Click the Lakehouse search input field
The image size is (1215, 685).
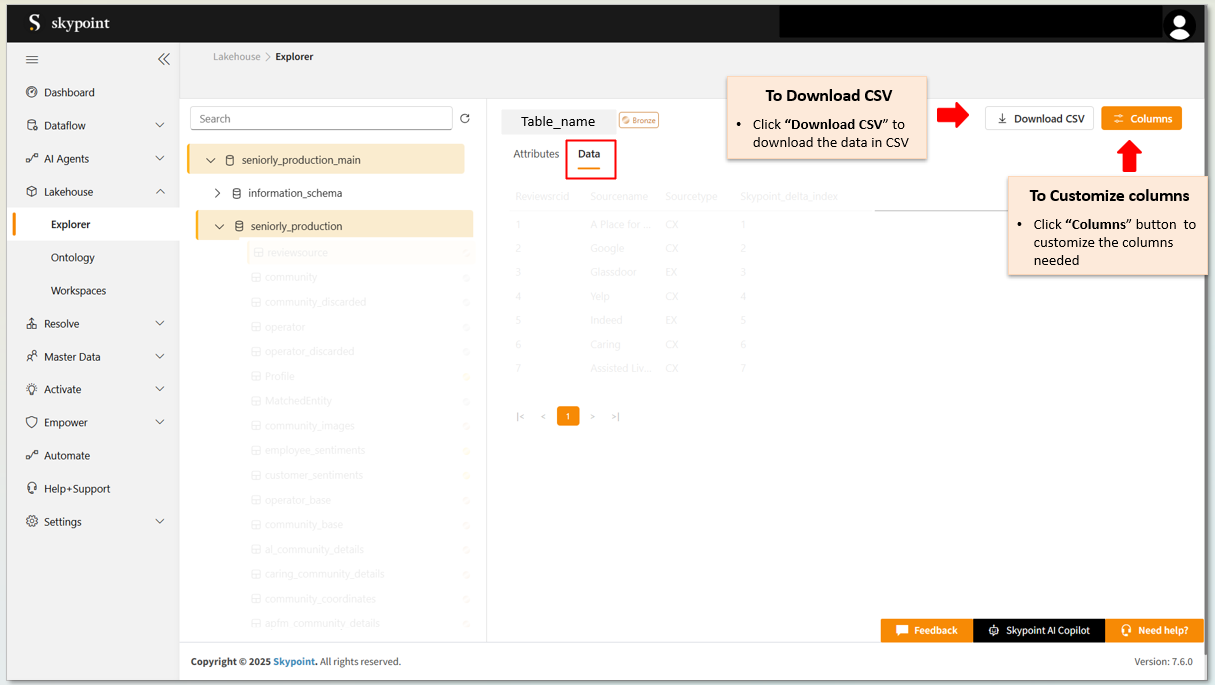320,119
